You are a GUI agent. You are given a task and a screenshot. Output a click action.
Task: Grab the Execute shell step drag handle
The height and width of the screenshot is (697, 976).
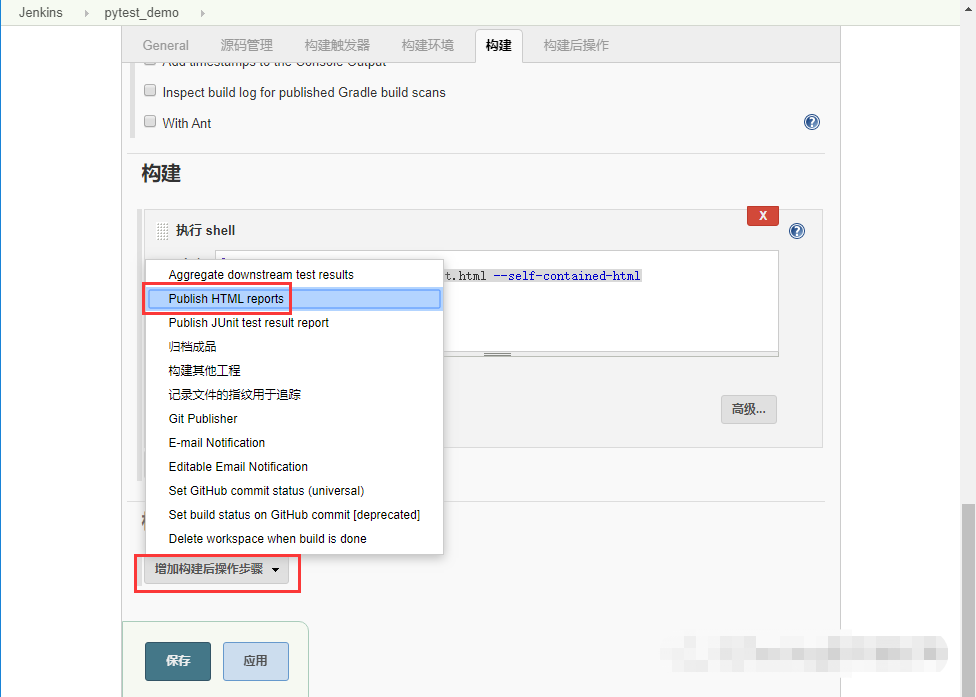tap(162, 231)
